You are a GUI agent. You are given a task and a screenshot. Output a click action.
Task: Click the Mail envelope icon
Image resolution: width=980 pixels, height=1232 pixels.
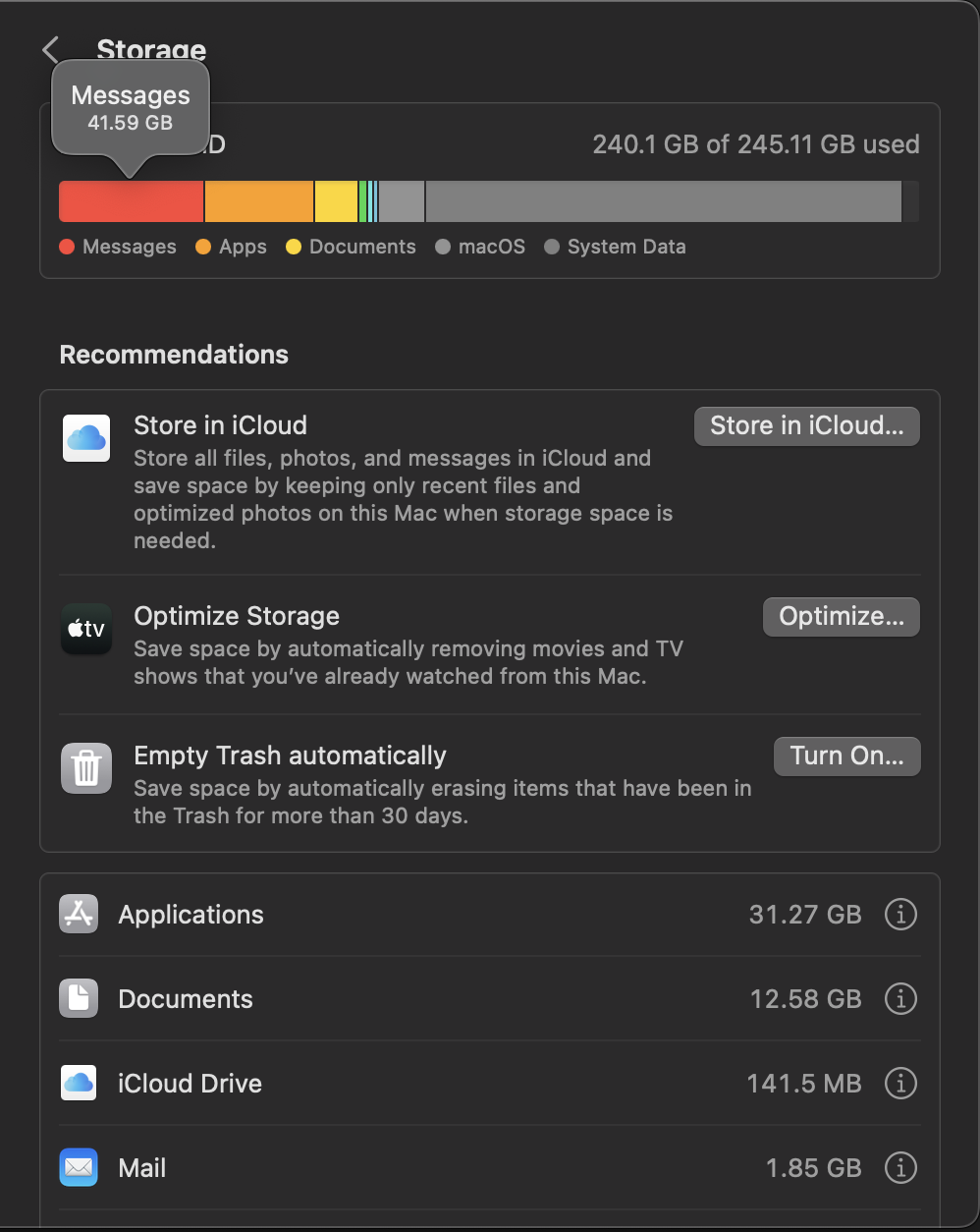[x=79, y=1168]
